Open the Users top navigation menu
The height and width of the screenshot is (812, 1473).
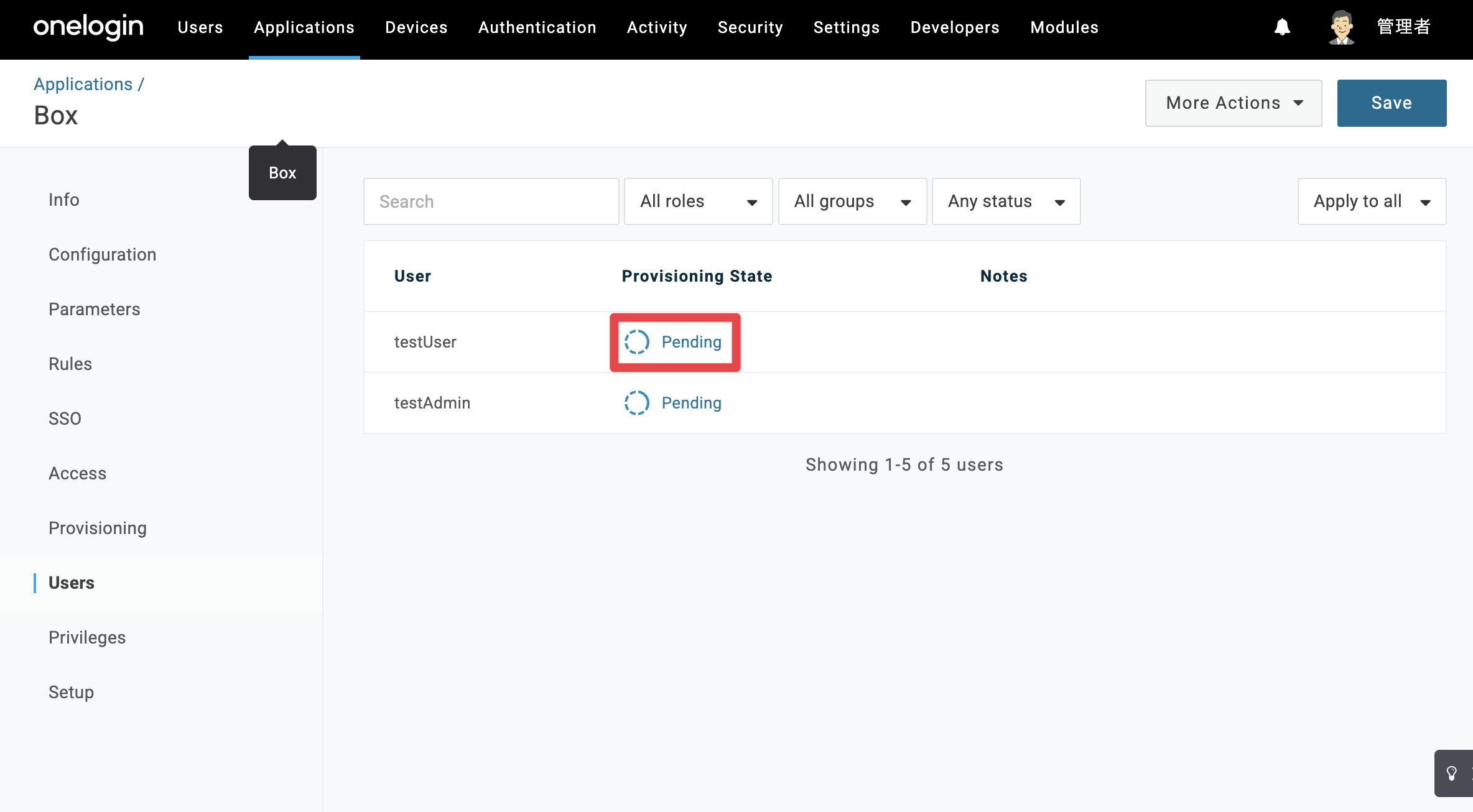coord(200,27)
